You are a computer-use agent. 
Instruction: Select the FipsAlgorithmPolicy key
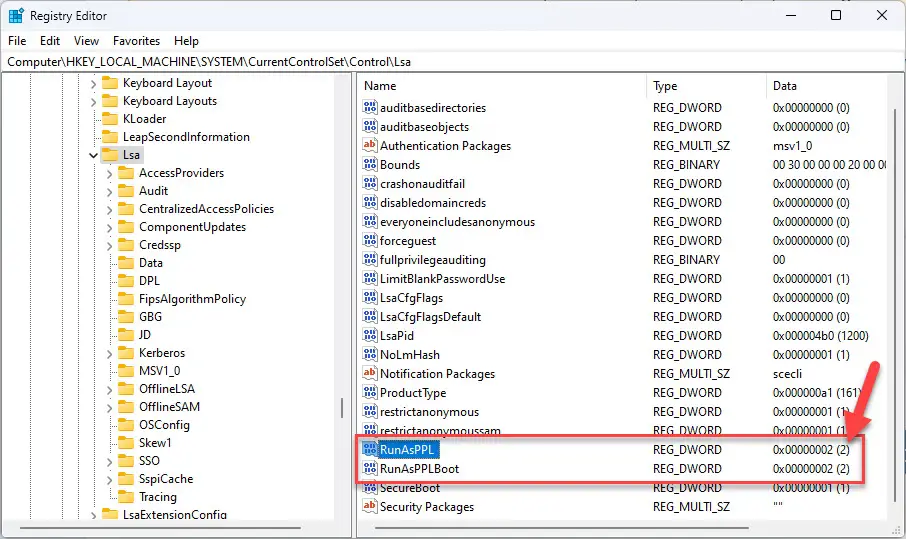pyautogui.click(x=192, y=299)
